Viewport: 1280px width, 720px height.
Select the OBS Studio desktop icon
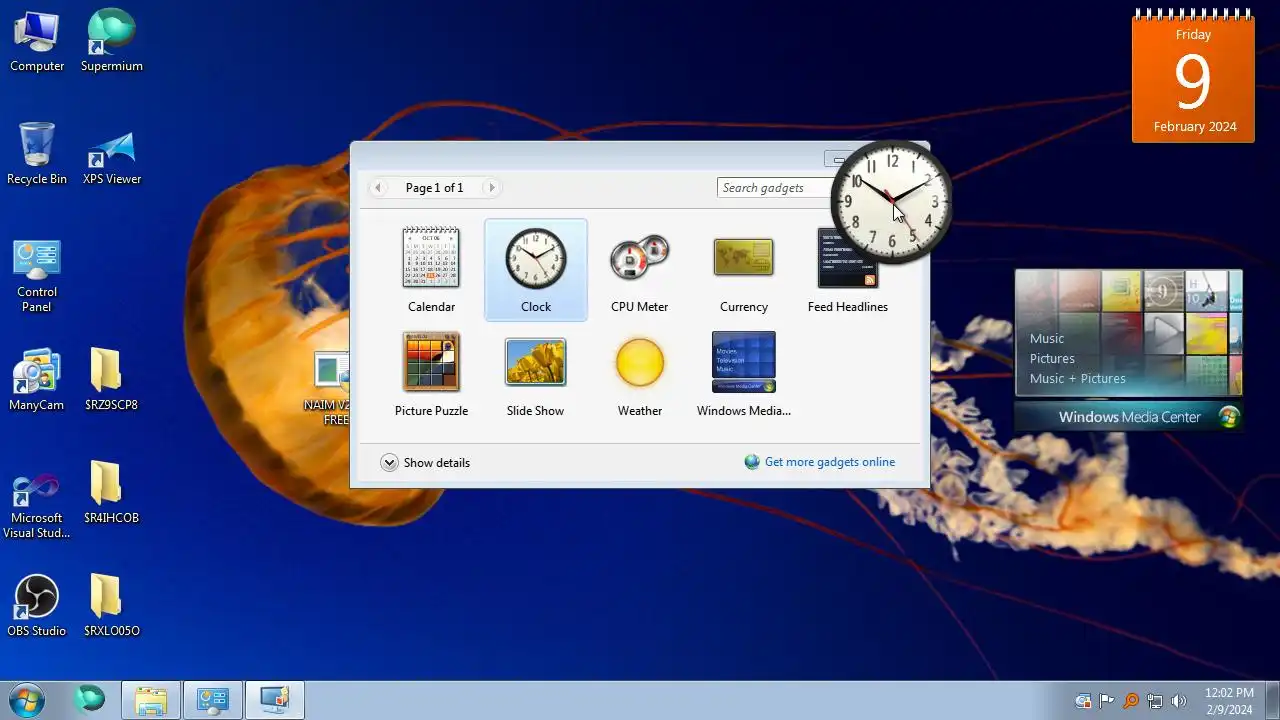[37, 607]
